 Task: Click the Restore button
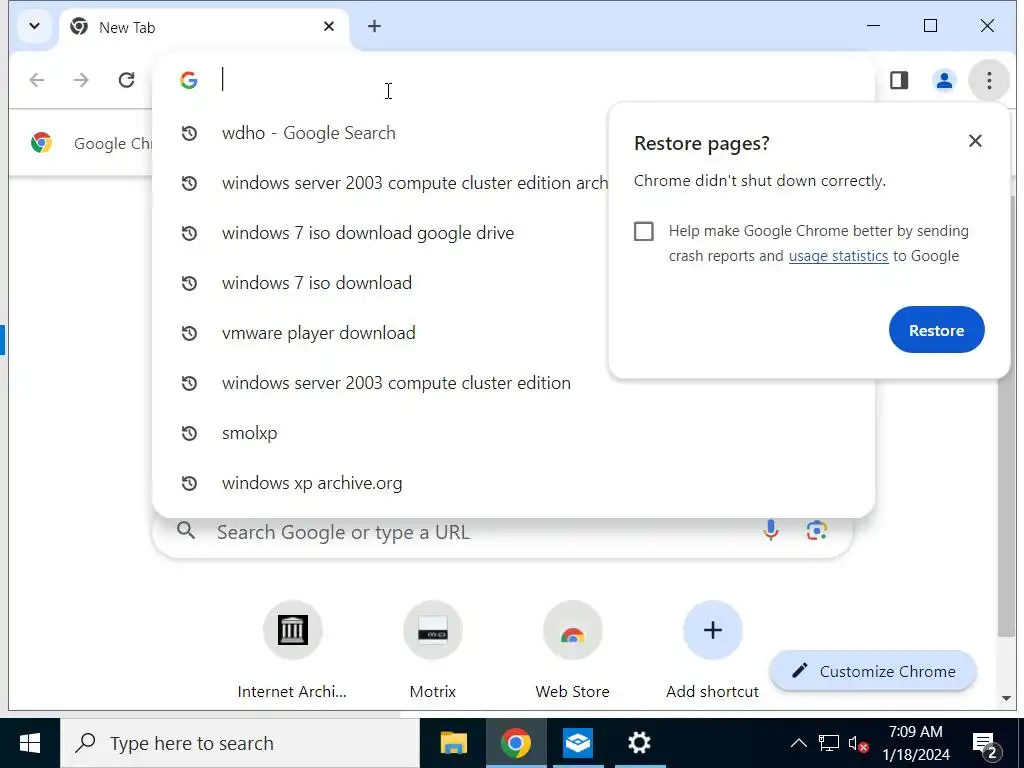click(936, 330)
